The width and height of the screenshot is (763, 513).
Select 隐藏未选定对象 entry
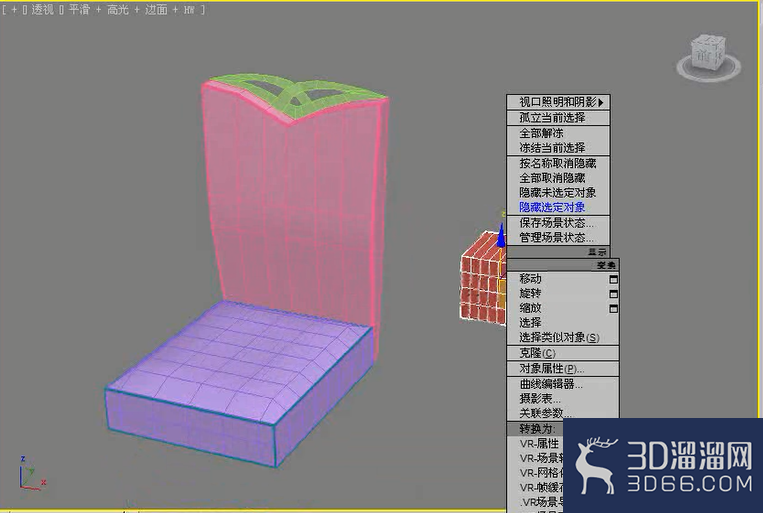558,193
